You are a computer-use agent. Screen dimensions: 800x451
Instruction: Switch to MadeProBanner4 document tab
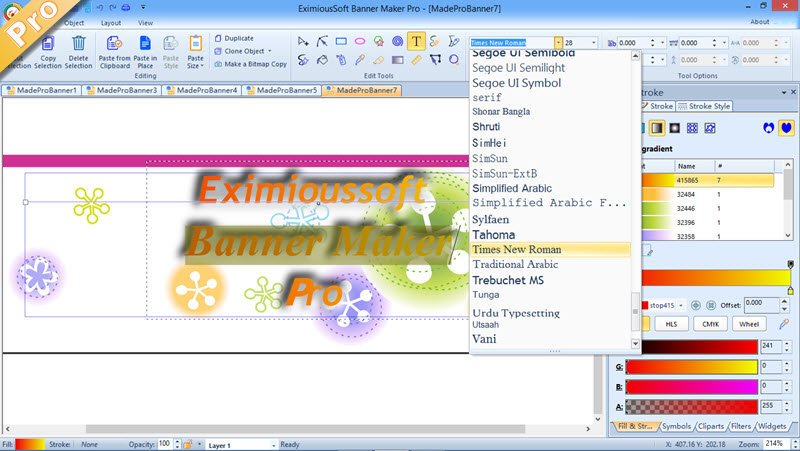[x=202, y=90]
